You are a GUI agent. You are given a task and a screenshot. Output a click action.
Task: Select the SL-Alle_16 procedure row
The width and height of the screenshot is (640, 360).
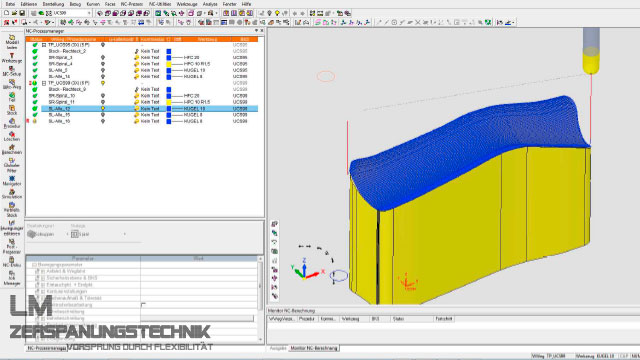point(142,121)
